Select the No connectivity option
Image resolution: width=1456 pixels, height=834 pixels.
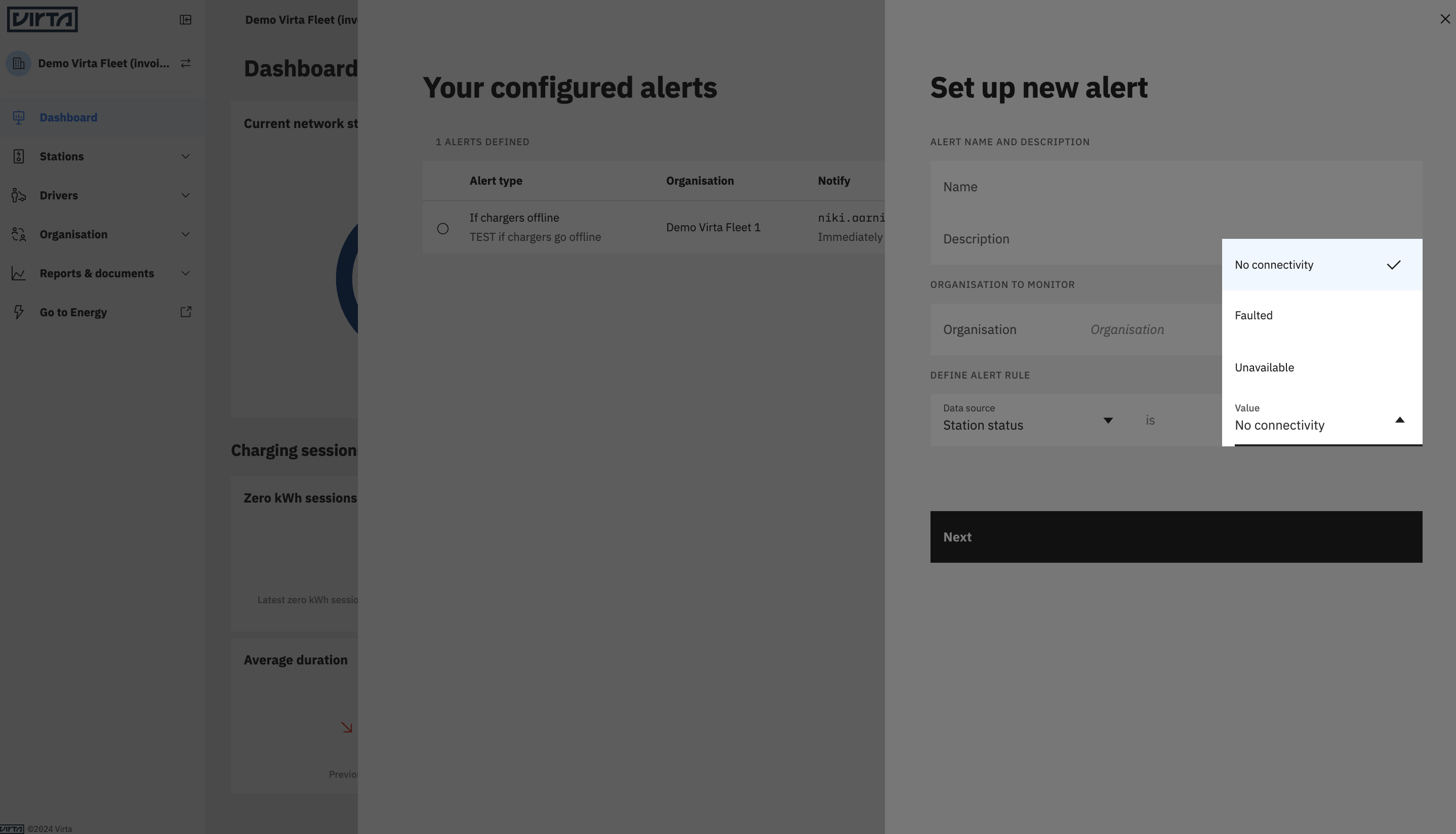pyautogui.click(x=1322, y=265)
